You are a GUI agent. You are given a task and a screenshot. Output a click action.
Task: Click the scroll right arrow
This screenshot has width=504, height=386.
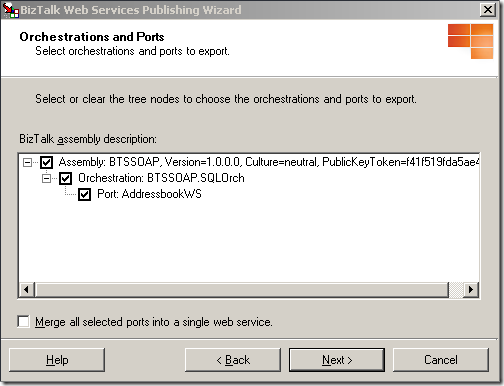pos(471,289)
